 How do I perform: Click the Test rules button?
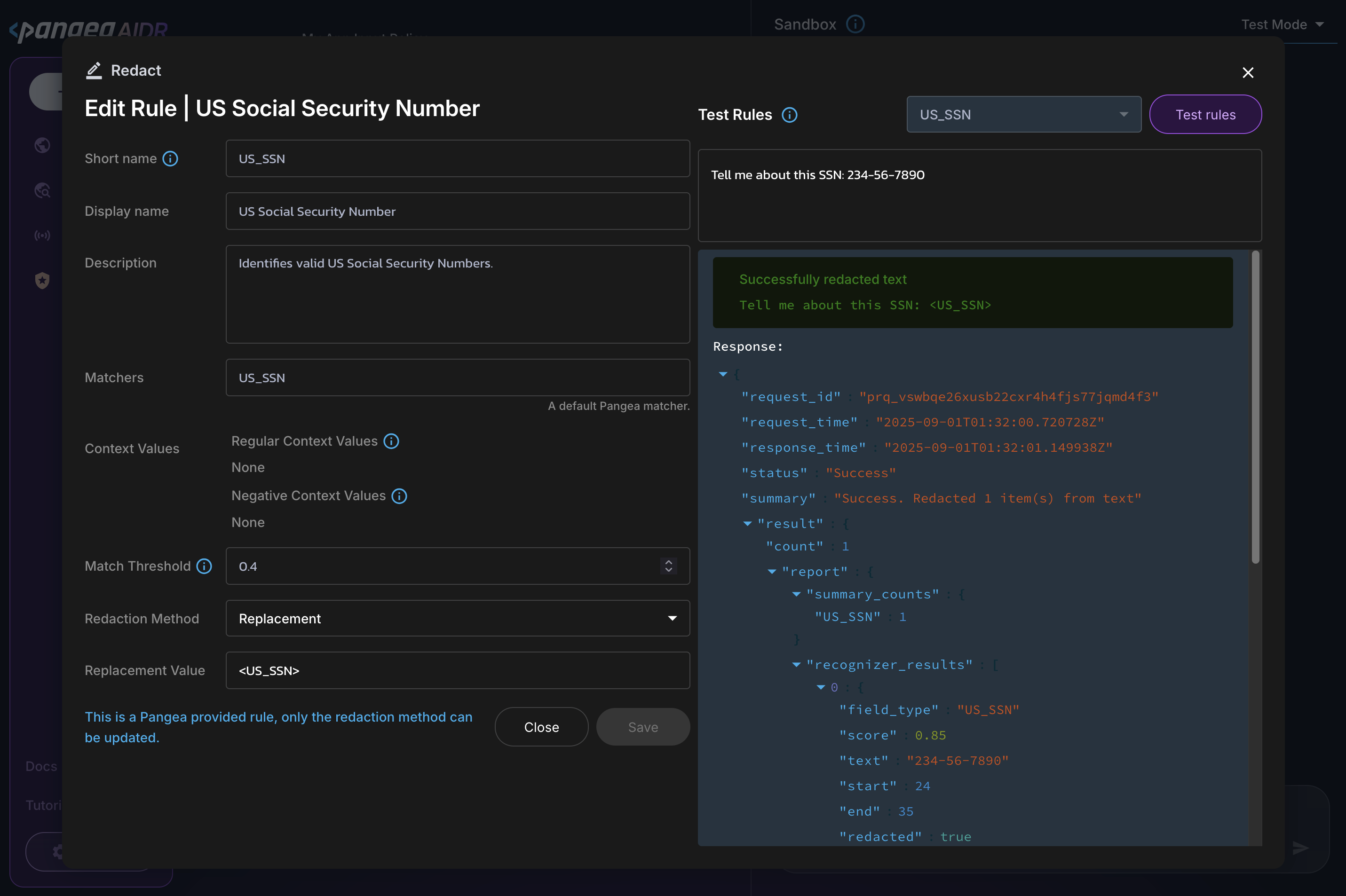click(x=1205, y=114)
